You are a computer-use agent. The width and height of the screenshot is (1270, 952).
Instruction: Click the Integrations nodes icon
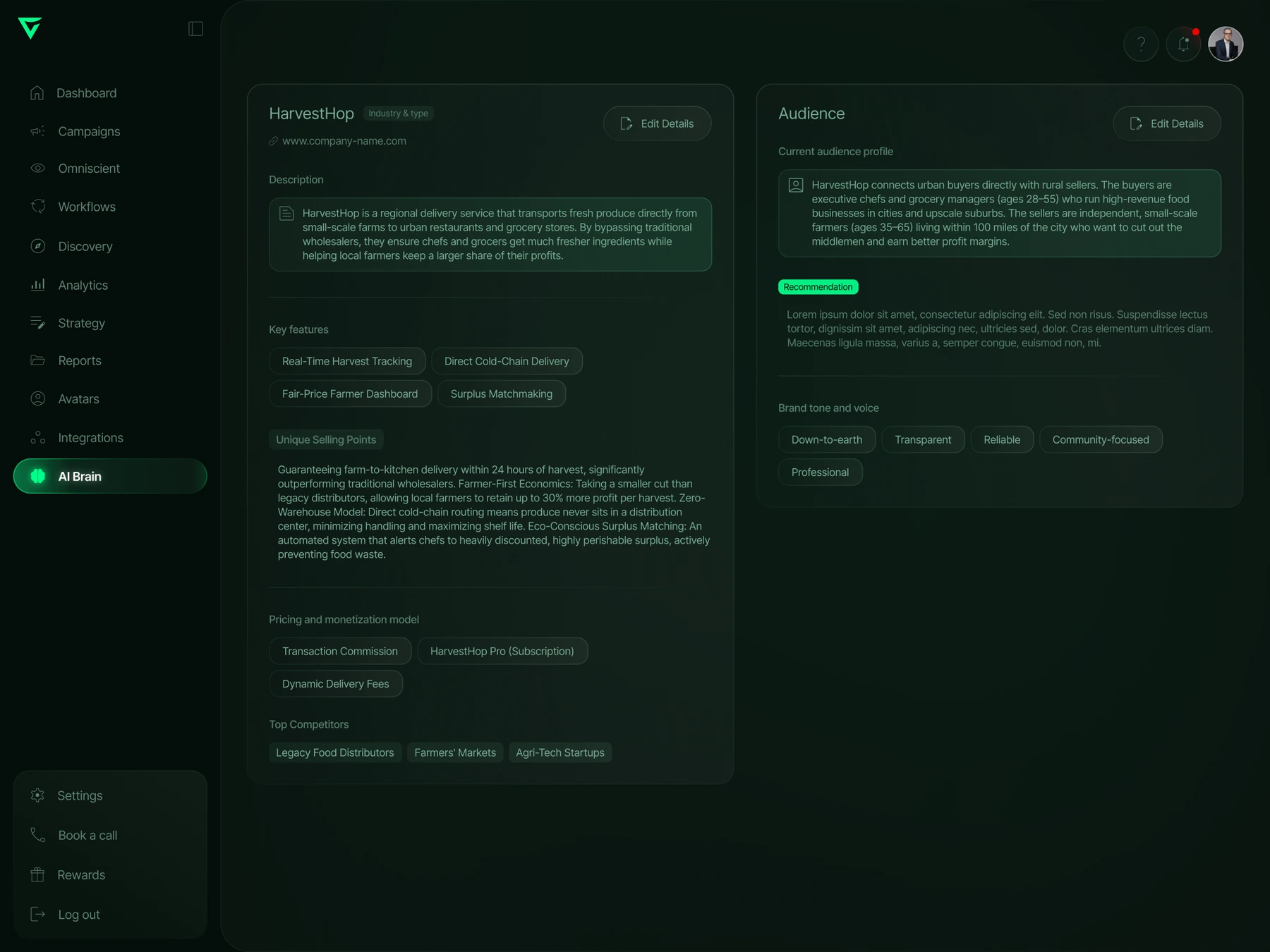click(x=38, y=438)
